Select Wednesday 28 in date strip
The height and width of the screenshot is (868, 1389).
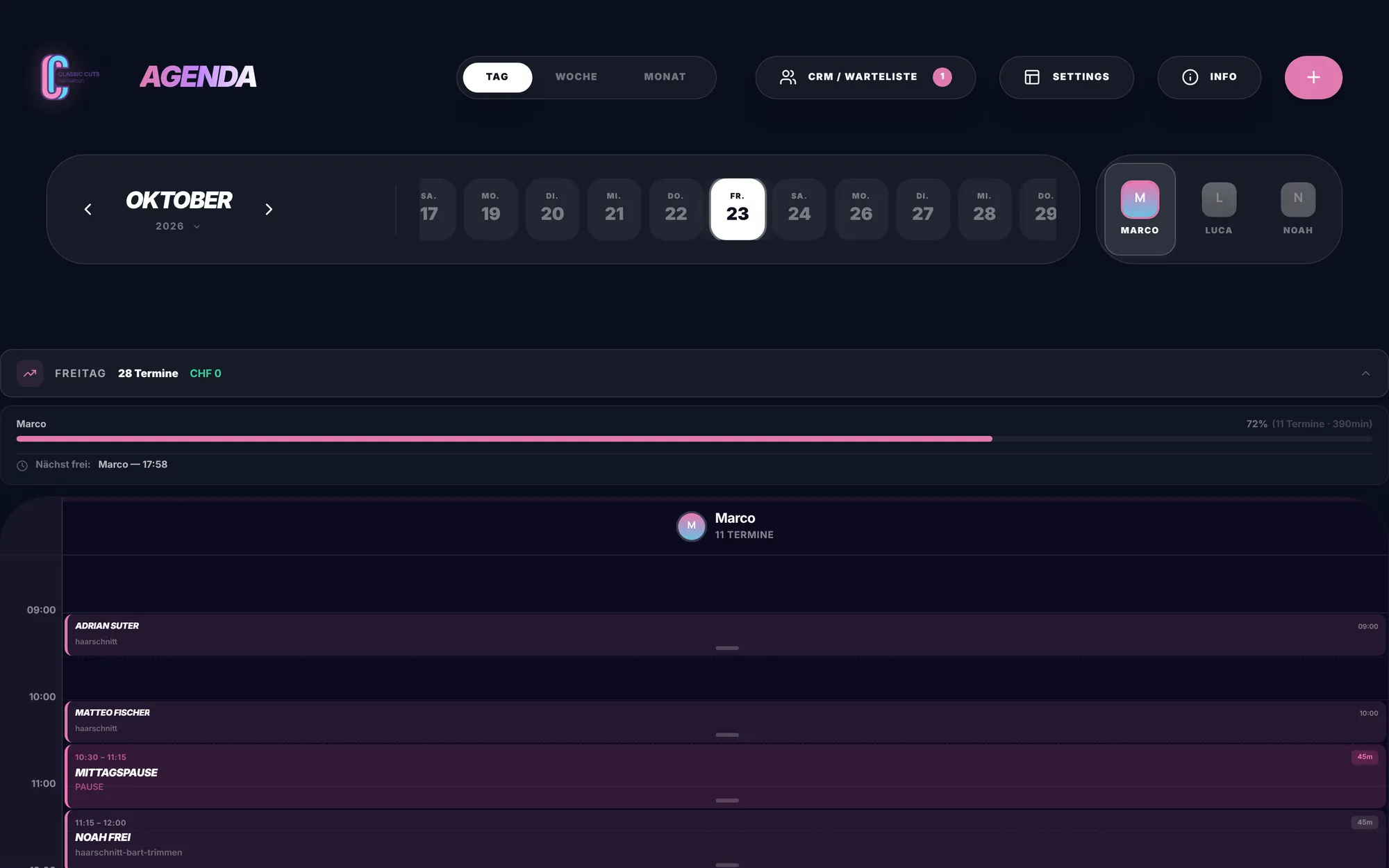[984, 209]
